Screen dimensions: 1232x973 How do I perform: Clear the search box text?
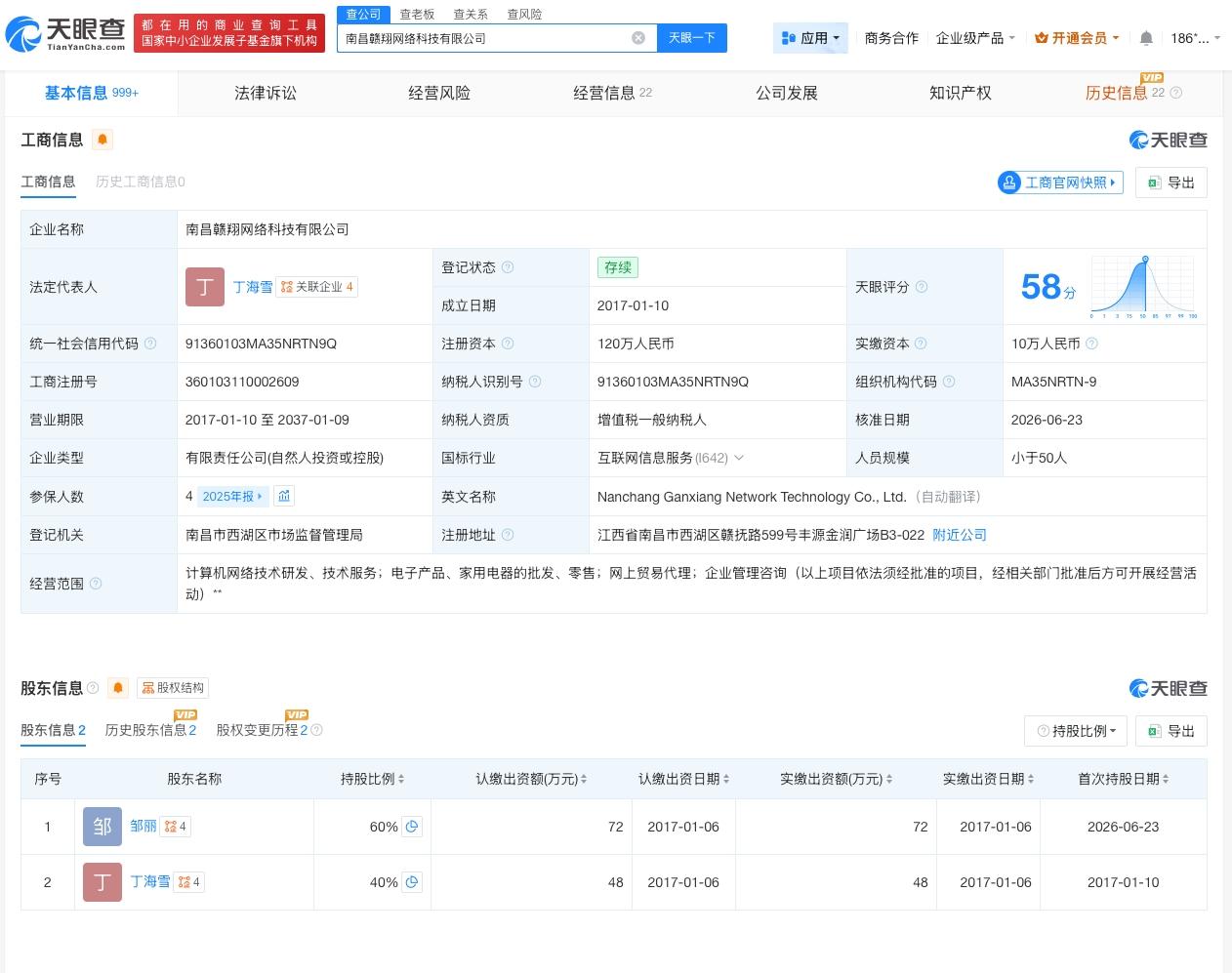[x=638, y=38]
